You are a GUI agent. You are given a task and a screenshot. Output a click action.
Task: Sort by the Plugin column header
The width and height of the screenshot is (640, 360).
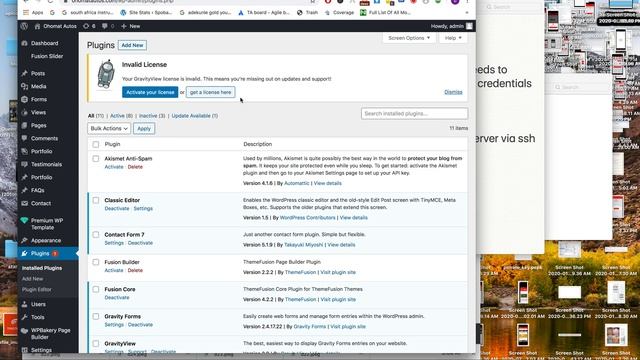tap(112, 144)
